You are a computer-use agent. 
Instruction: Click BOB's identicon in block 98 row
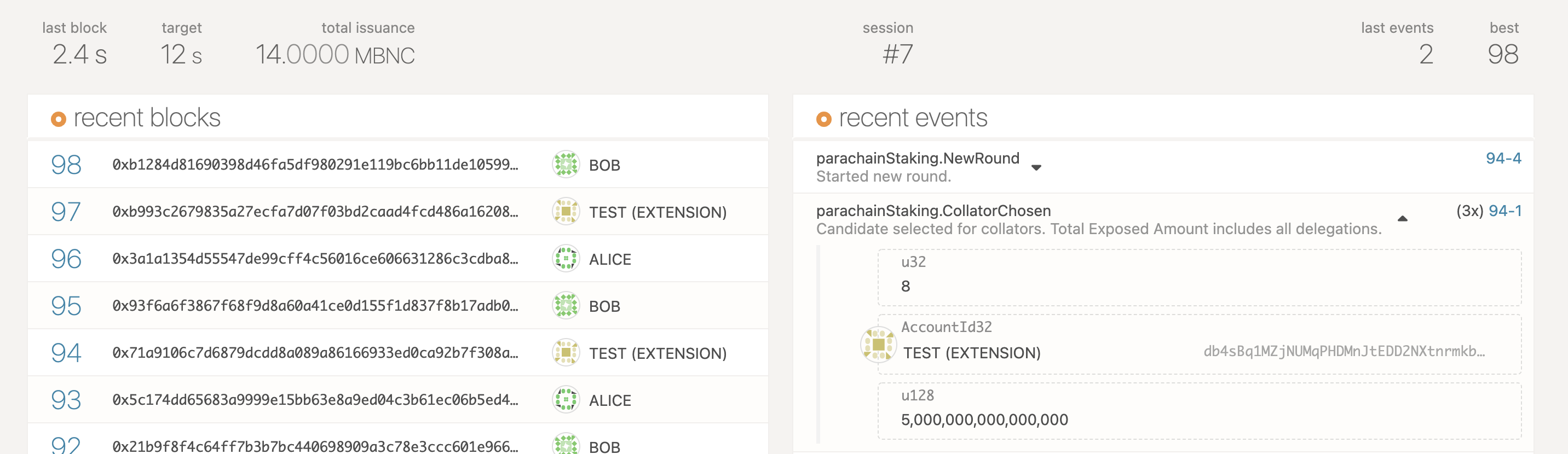566,165
